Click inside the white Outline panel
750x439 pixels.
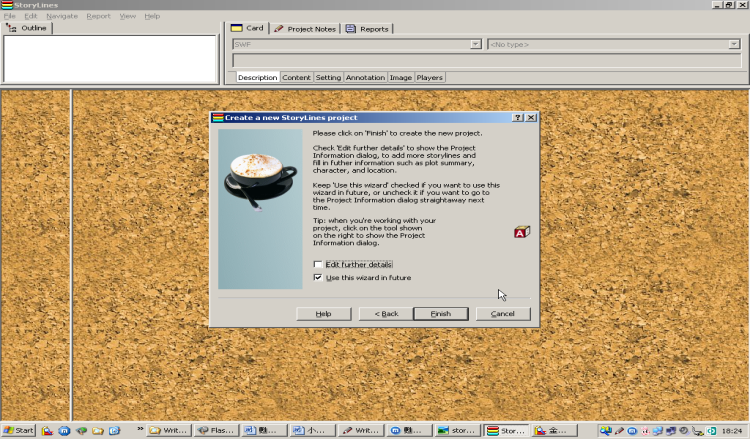coord(110,59)
